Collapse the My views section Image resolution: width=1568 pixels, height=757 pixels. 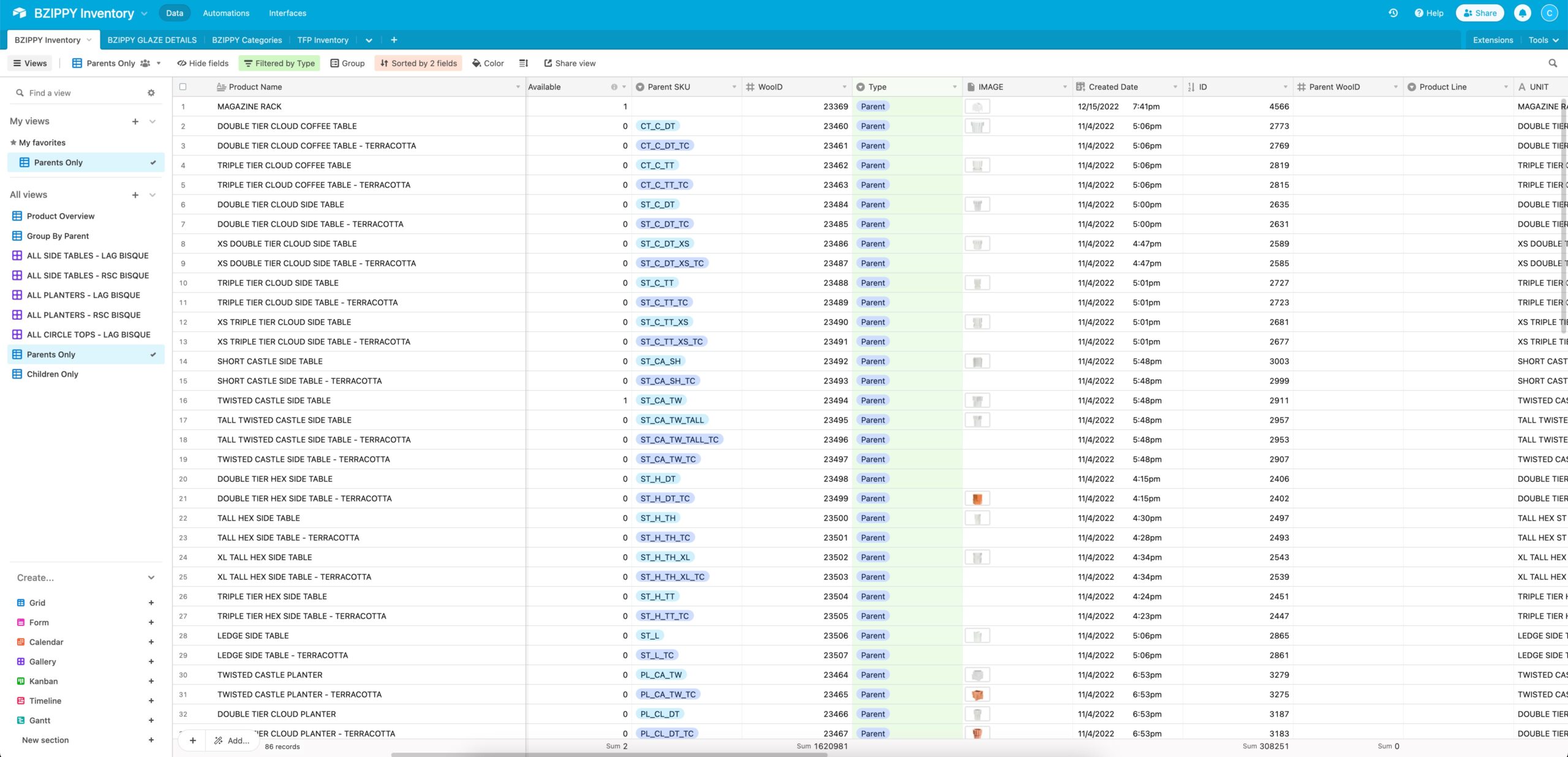pos(153,121)
